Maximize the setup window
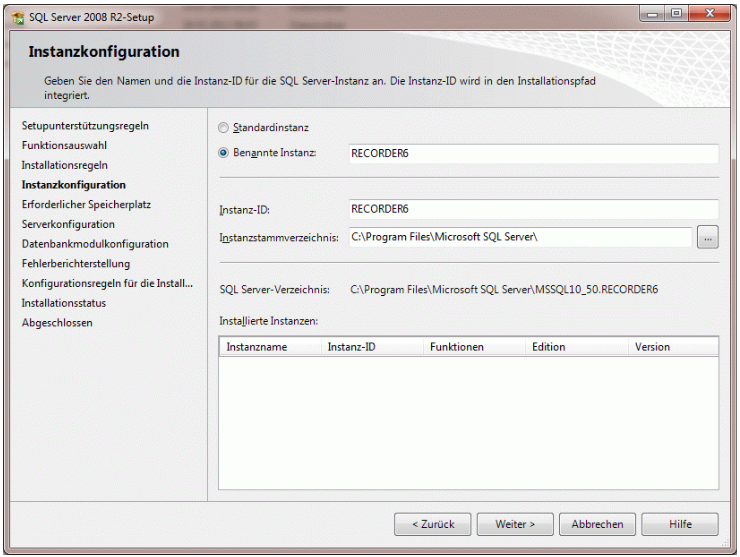The image size is (740, 557). [x=677, y=14]
